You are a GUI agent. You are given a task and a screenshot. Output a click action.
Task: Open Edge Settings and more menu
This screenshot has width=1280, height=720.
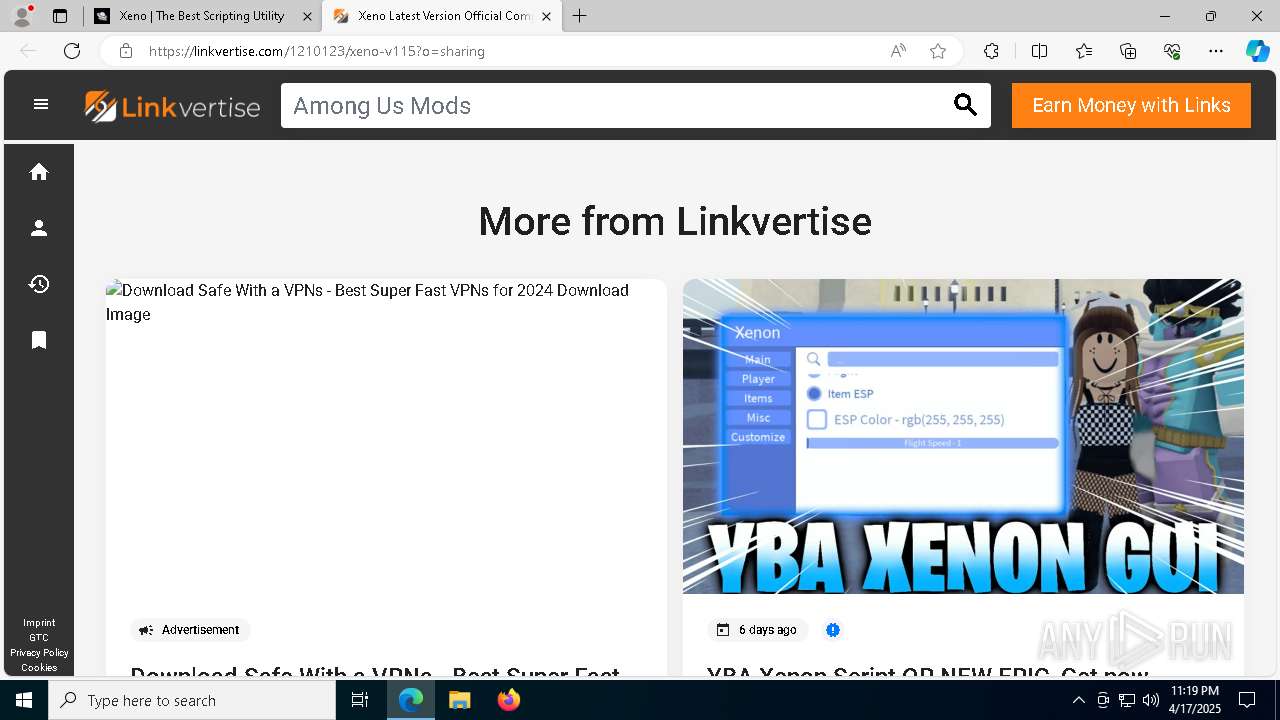(x=1216, y=51)
